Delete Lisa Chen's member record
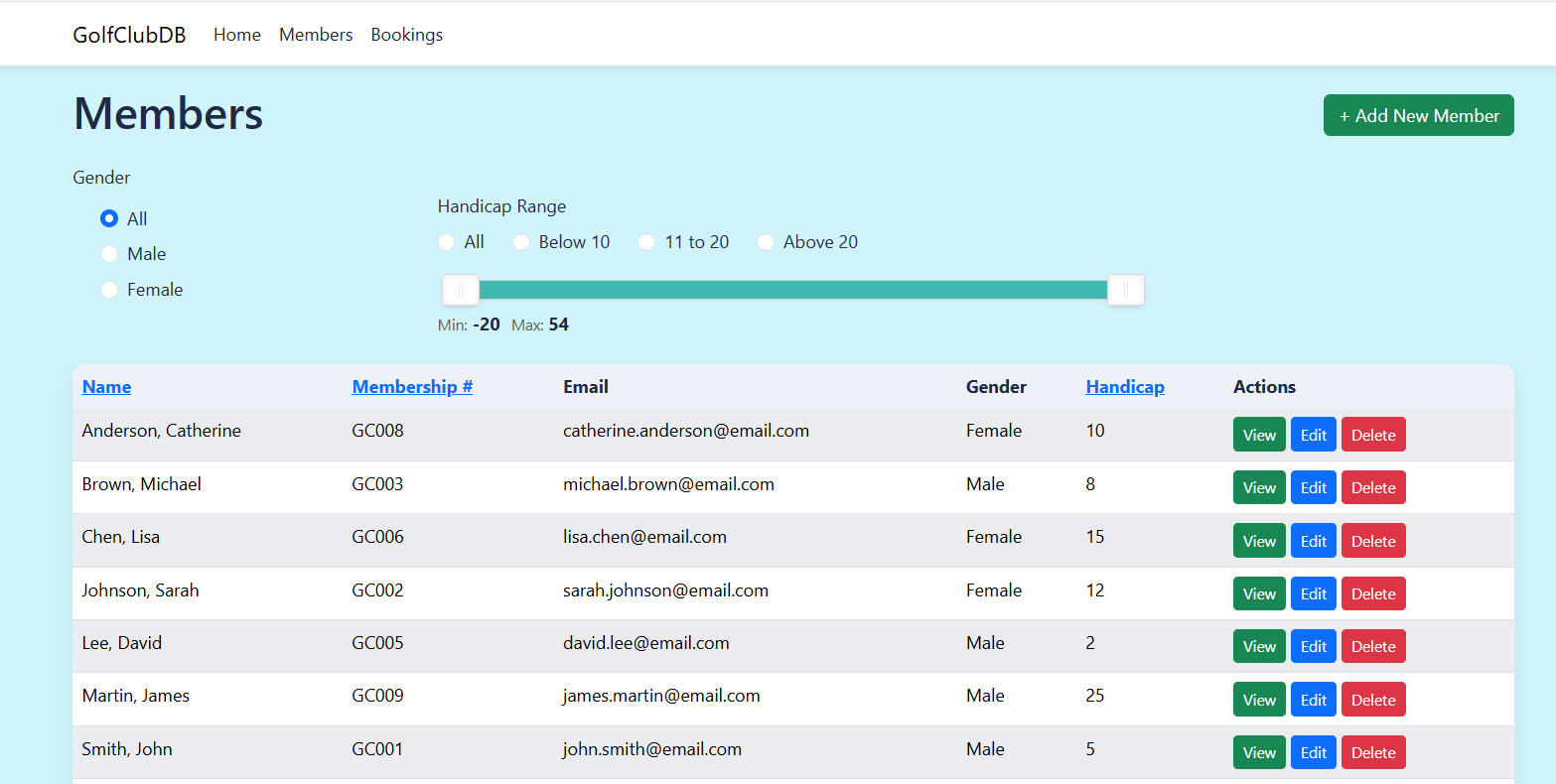The width and height of the screenshot is (1556, 784). pyautogui.click(x=1373, y=541)
